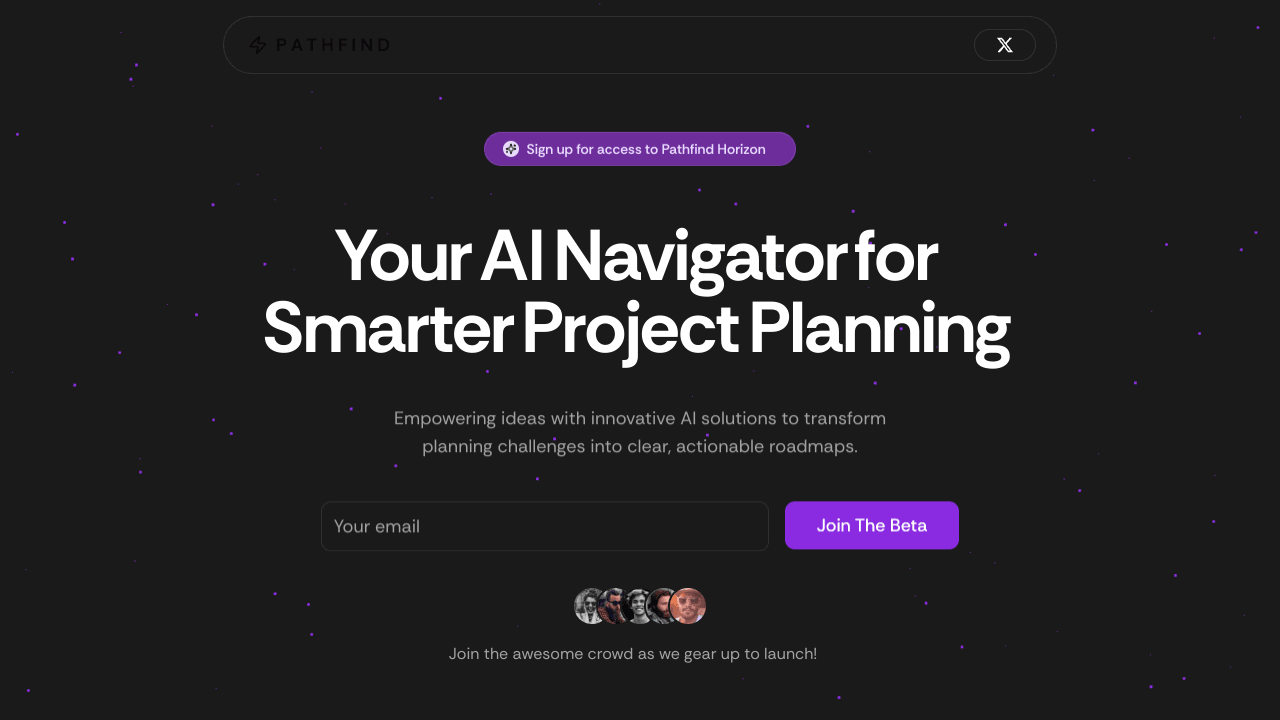Click the social icon at navbar right end
This screenshot has height=720, width=1280.
click(x=1004, y=44)
